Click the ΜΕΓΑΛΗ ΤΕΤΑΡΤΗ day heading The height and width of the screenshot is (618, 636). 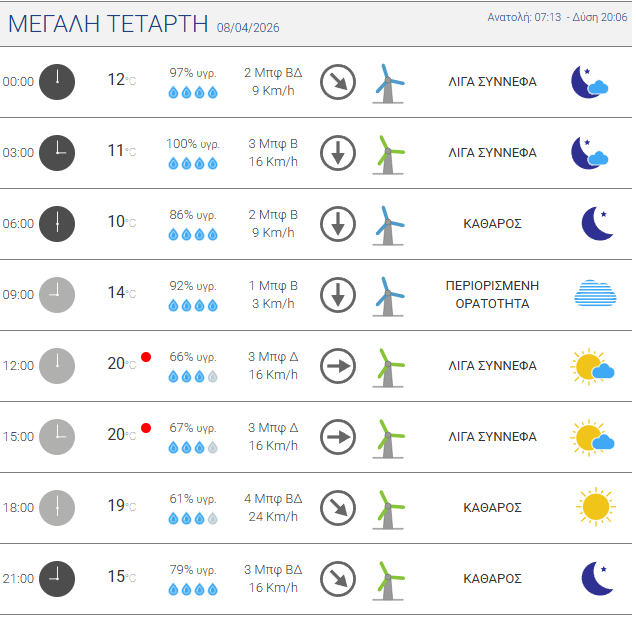point(108,25)
